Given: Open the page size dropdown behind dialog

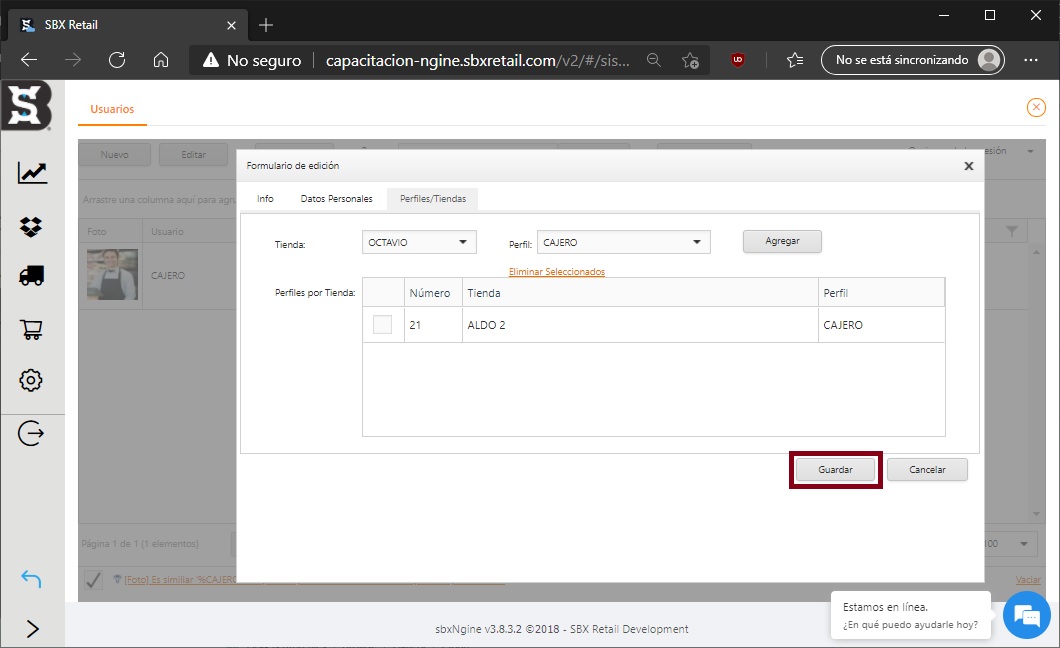Looking at the screenshot, I should (x=1023, y=543).
